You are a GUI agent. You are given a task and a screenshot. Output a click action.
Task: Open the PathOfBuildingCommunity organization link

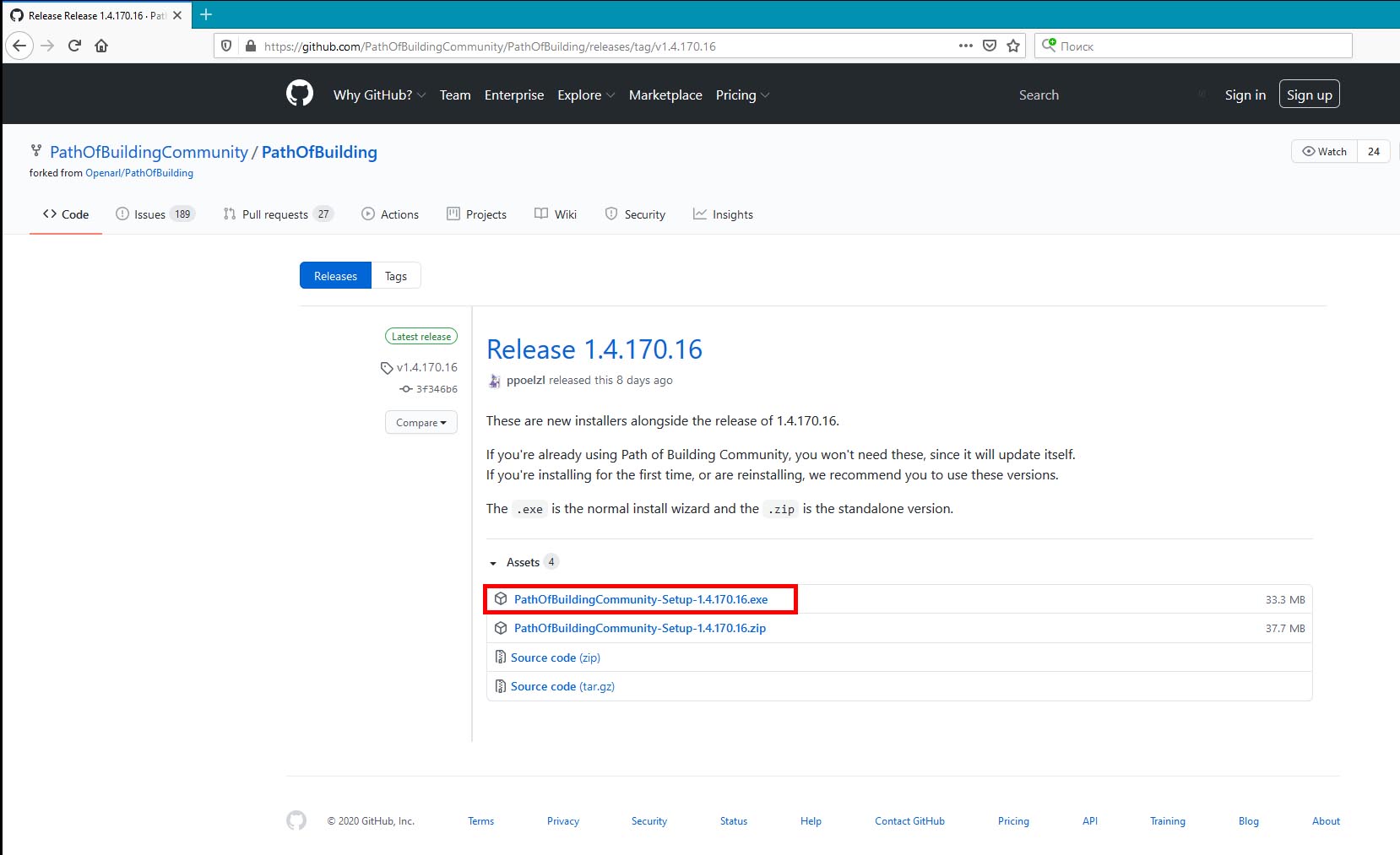click(x=149, y=152)
